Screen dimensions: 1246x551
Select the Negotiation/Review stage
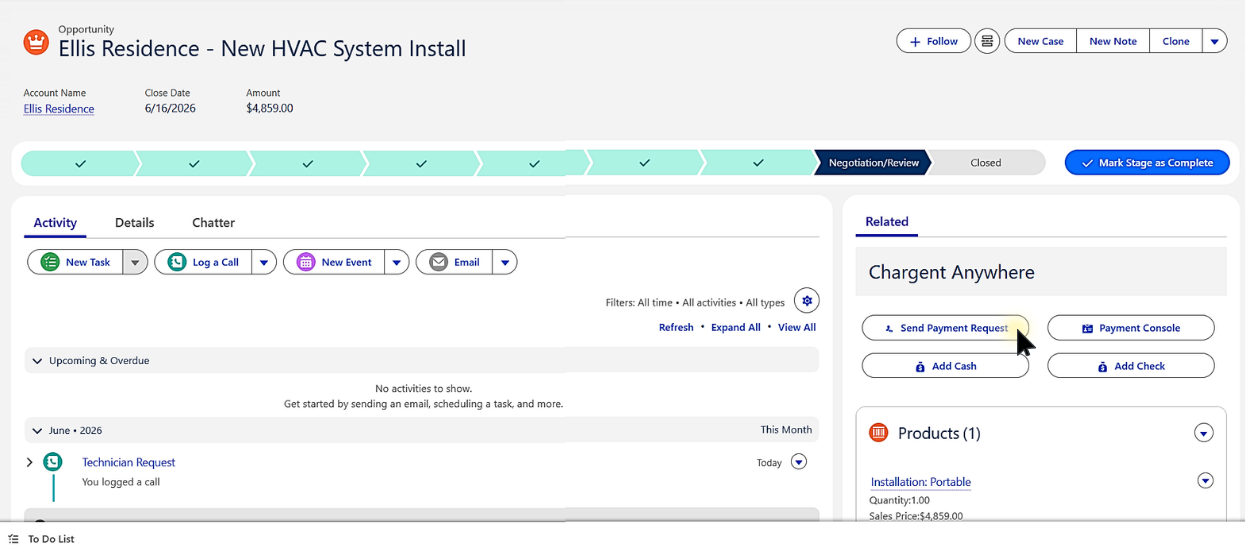tap(873, 162)
